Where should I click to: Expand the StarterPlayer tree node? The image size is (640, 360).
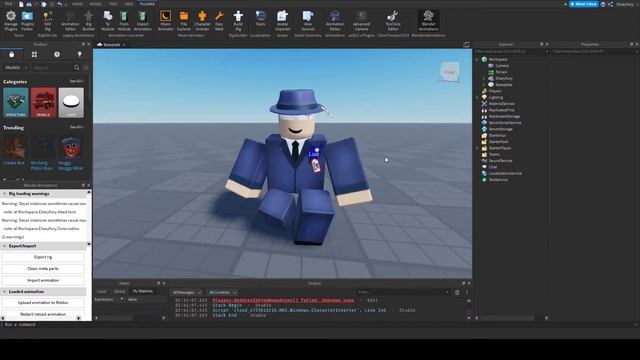tap(477, 148)
